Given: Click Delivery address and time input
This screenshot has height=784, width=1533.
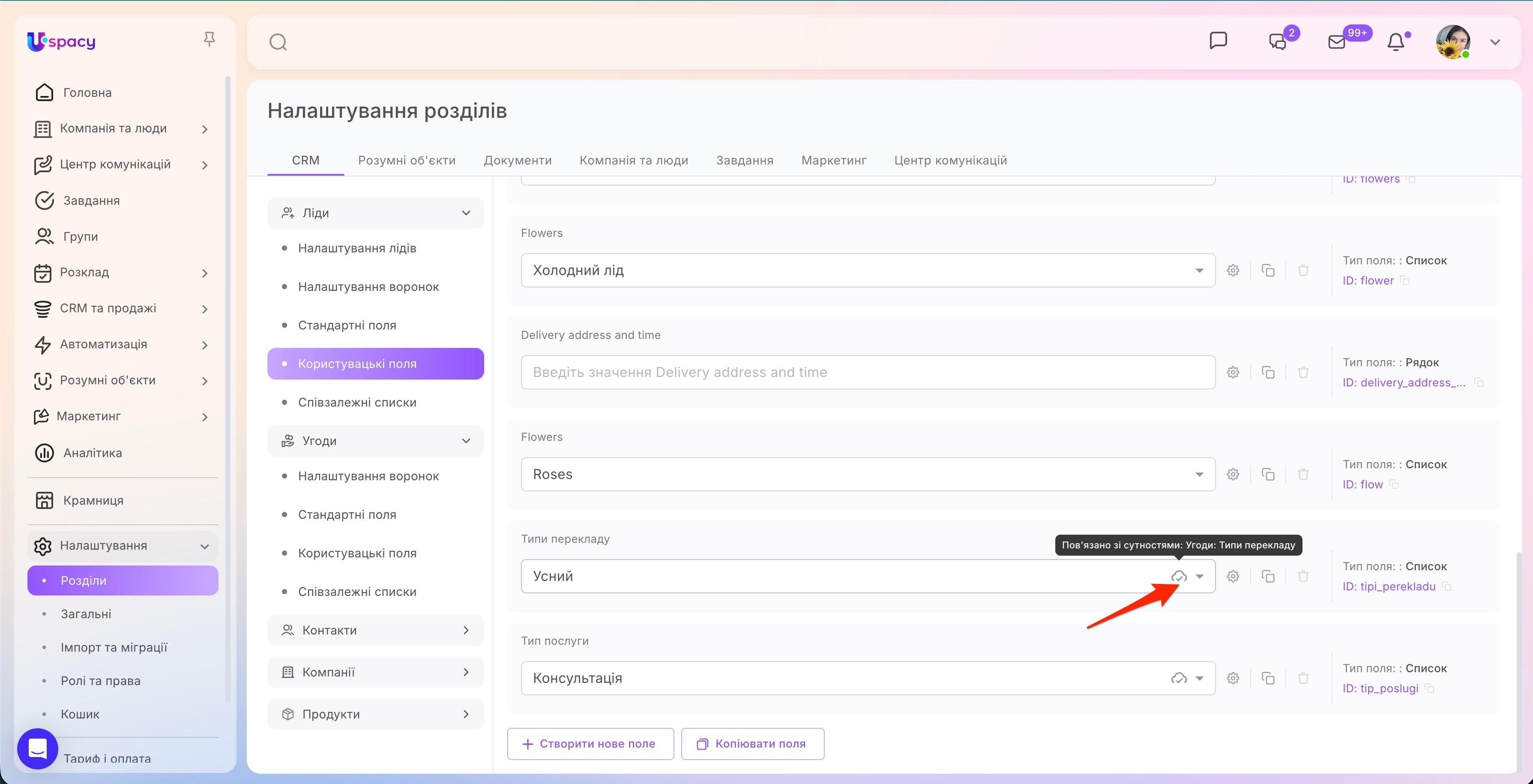Looking at the screenshot, I should 868,372.
